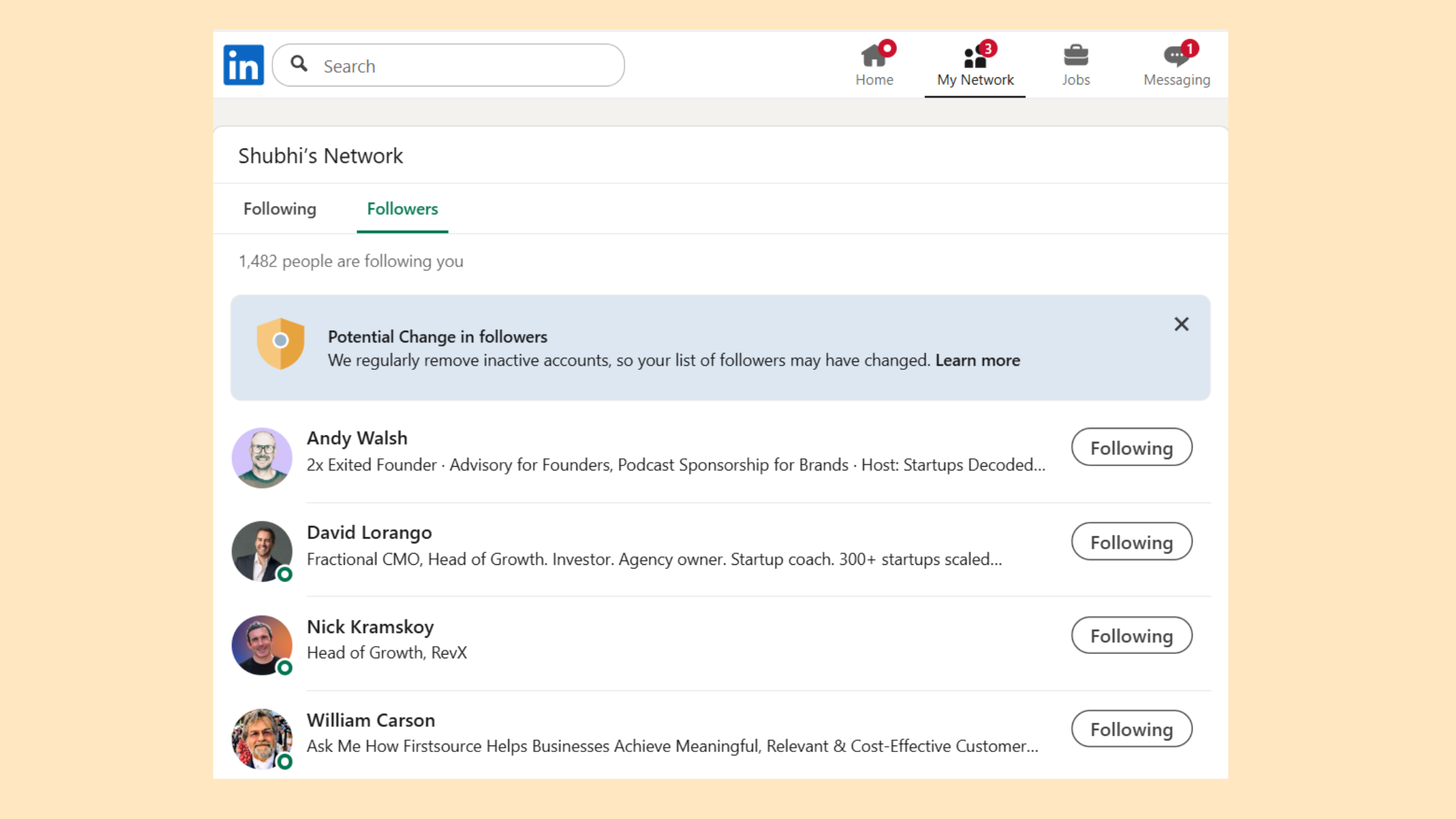
Task: Click the search magnifier icon
Action: tap(299, 64)
